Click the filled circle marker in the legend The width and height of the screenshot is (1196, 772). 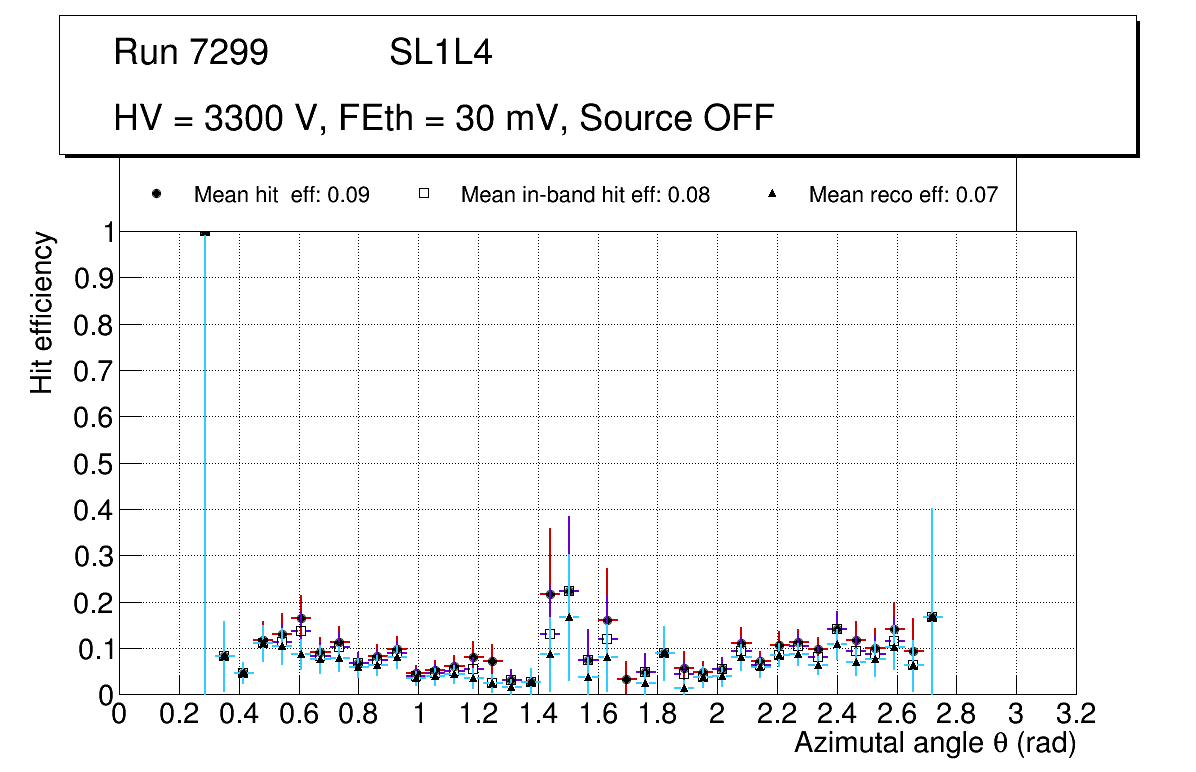coord(156,194)
